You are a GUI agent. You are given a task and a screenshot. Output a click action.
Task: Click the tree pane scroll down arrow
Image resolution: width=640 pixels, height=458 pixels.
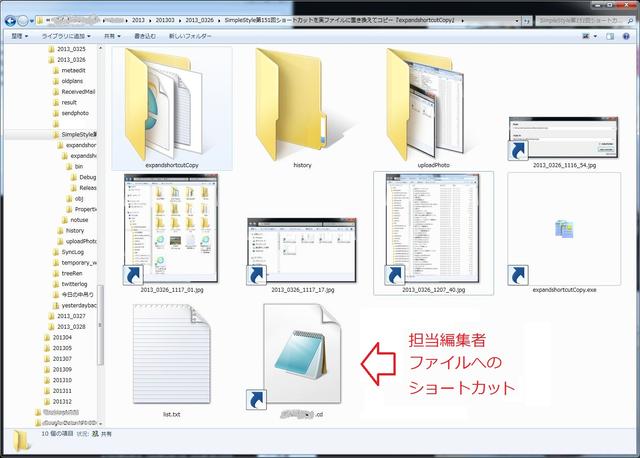tap(100, 424)
